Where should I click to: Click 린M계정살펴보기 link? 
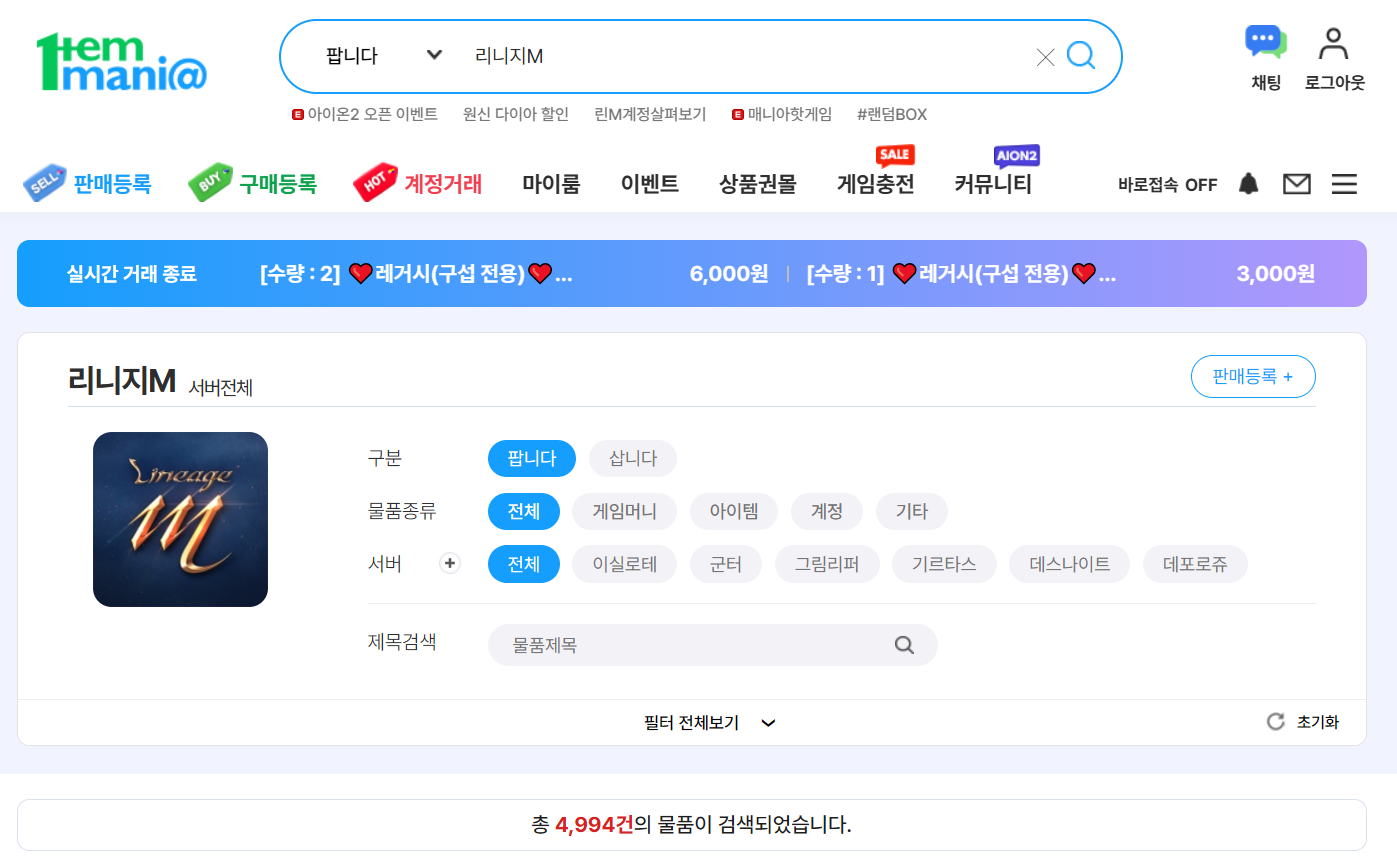tap(650, 114)
